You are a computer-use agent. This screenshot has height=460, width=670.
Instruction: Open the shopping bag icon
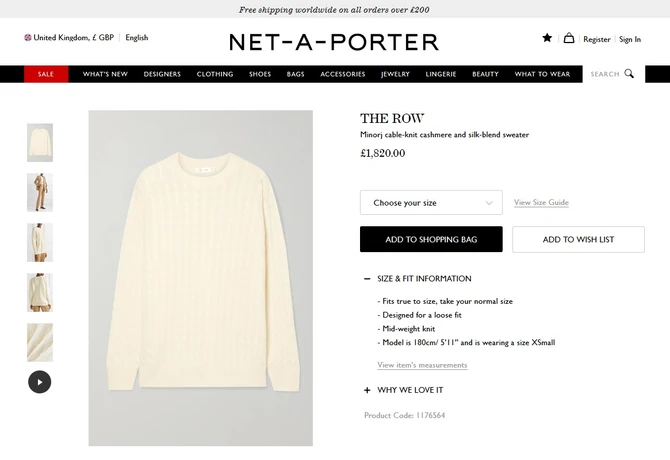(569, 38)
